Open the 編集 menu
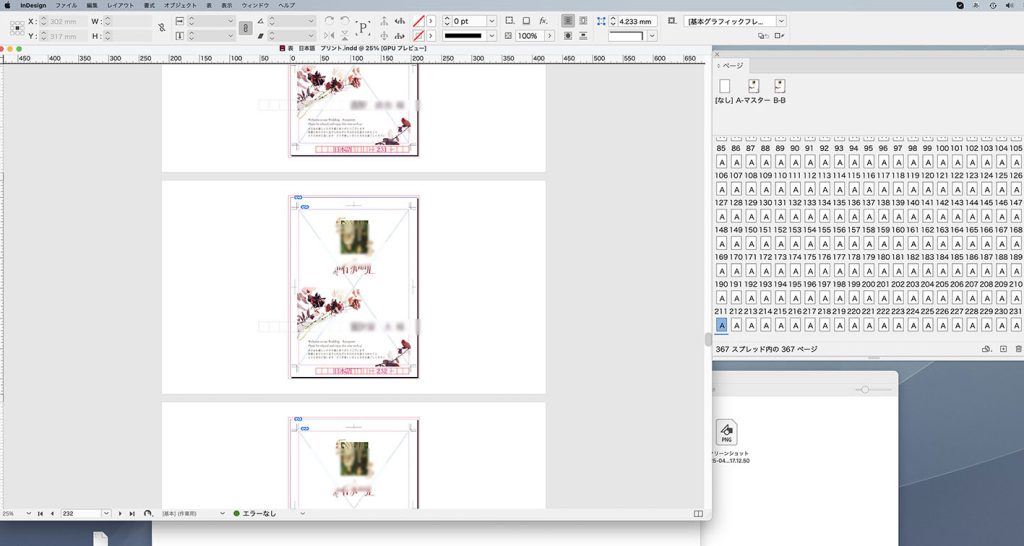 92,5
